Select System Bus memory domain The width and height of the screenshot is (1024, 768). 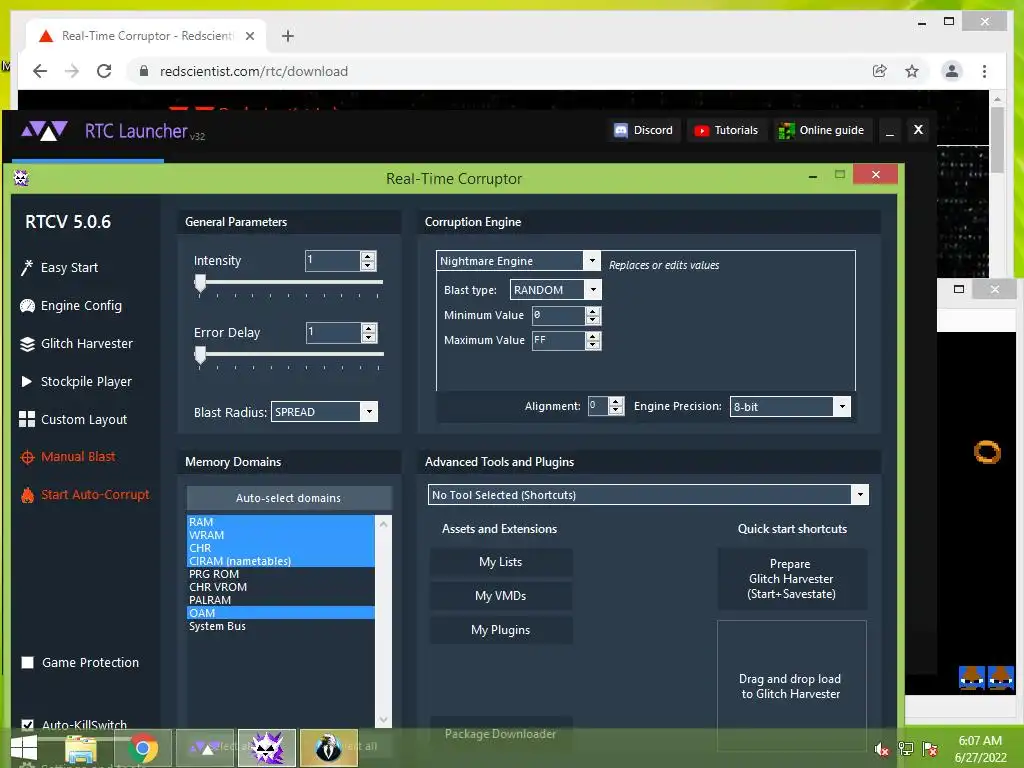point(281,626)
